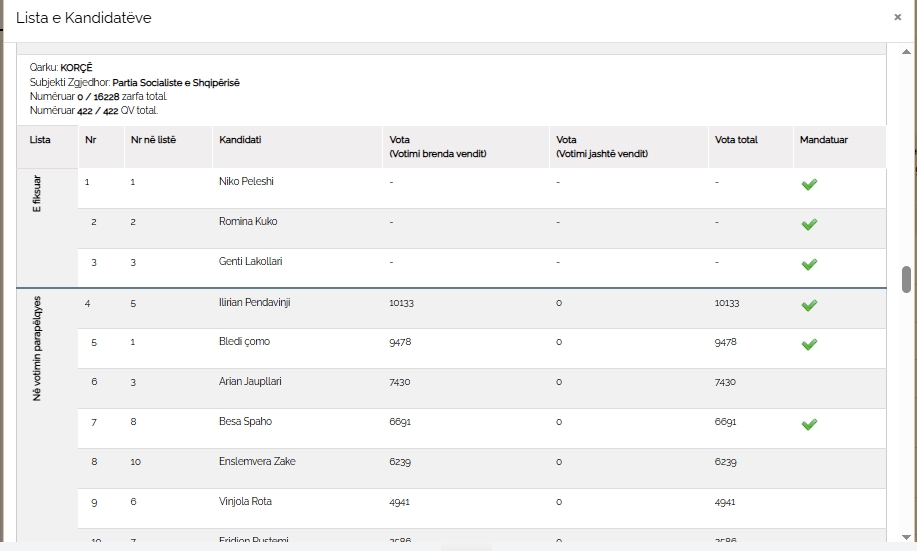Image resolution: width=917 pixels, height=551 pixels.
Task: Select candidate name Bledi çomo
Action: pos(244,342)
